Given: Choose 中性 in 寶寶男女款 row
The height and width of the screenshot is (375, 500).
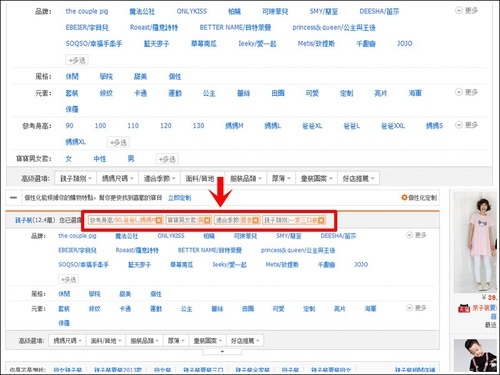Looking at the screenshot, I should 100,159.
